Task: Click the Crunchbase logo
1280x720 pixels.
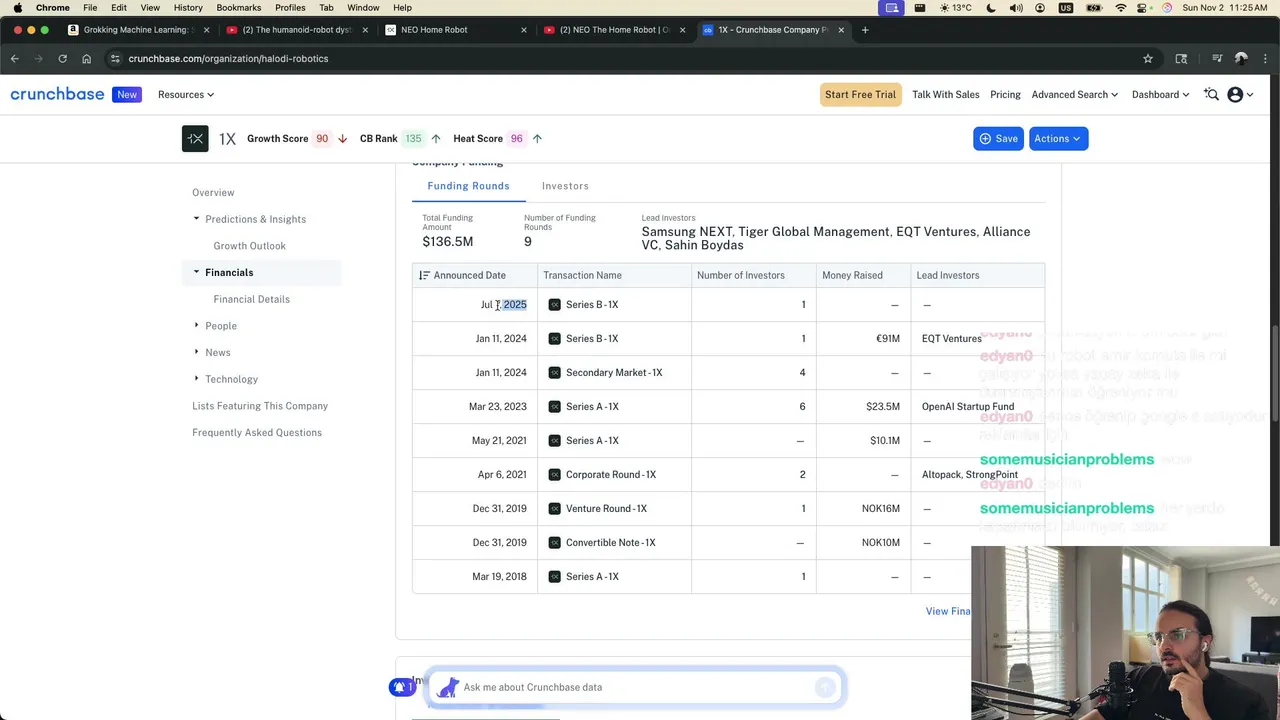Action: coord(57,94)
